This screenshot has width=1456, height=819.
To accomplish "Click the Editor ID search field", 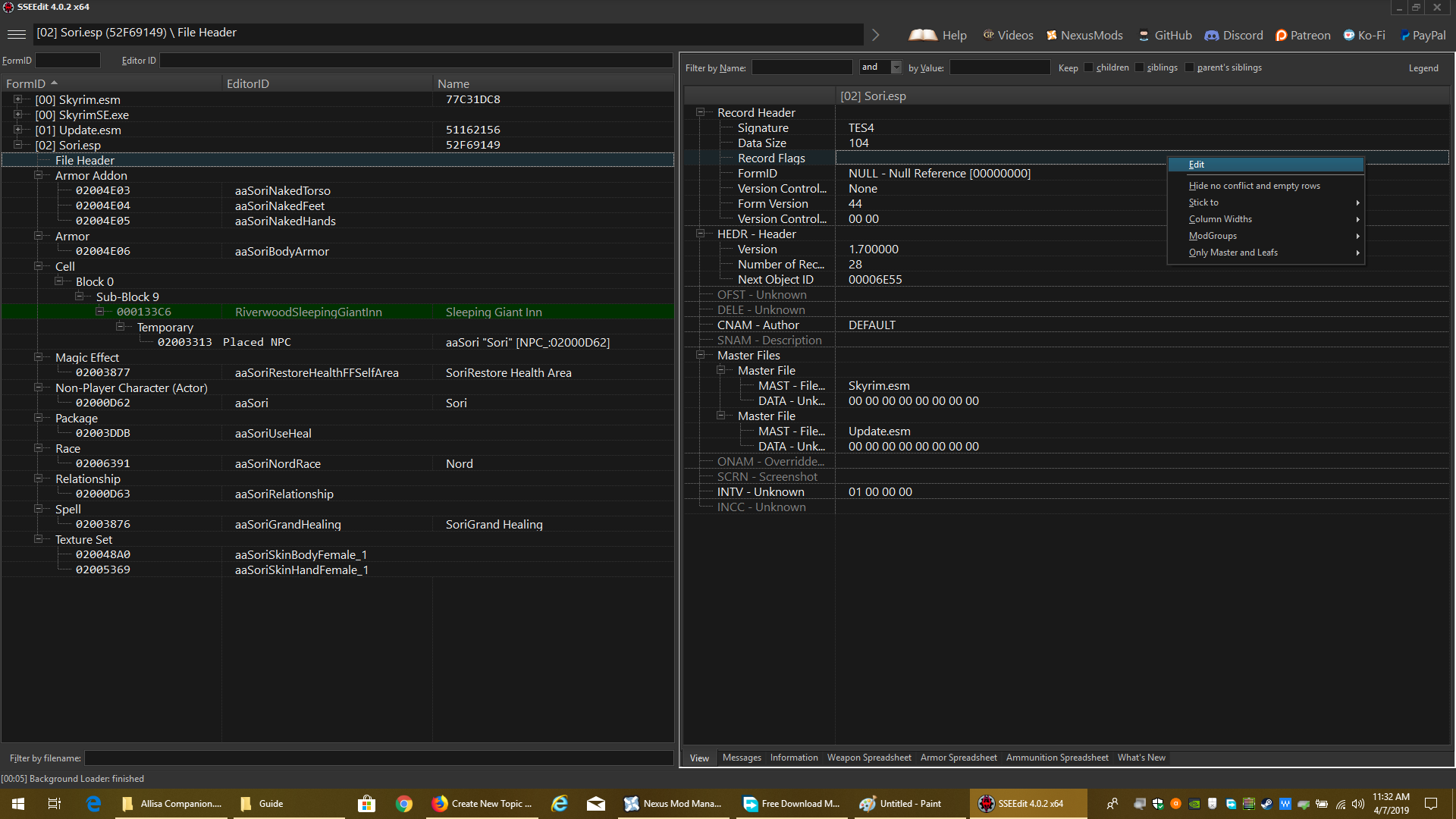I will 416,61.
